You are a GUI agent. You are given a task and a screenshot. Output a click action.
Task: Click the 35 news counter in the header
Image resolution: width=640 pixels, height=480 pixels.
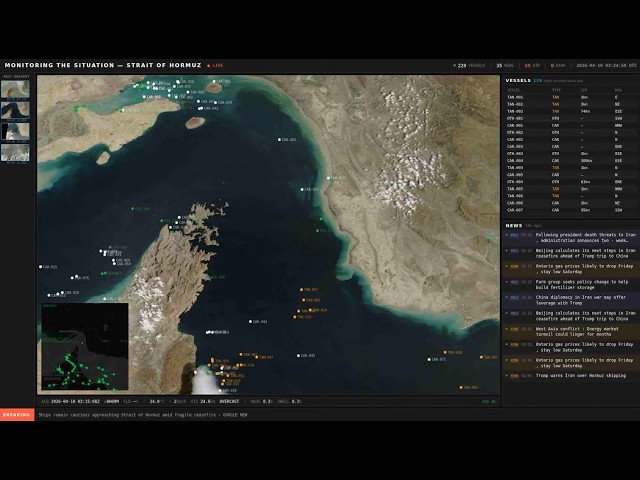pyautogui.click(x=505, y=66)
